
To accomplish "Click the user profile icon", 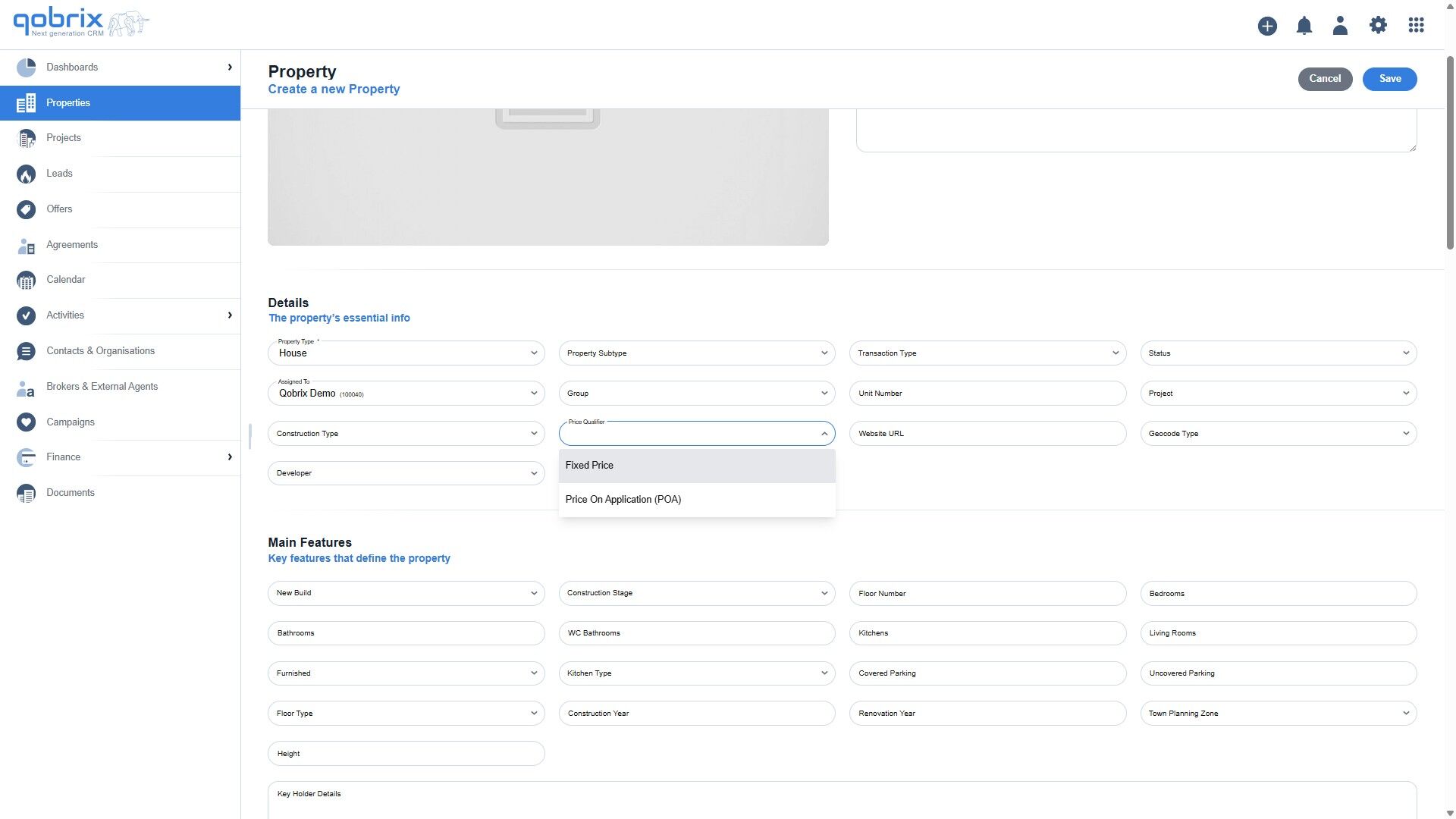I will 1340,25.
